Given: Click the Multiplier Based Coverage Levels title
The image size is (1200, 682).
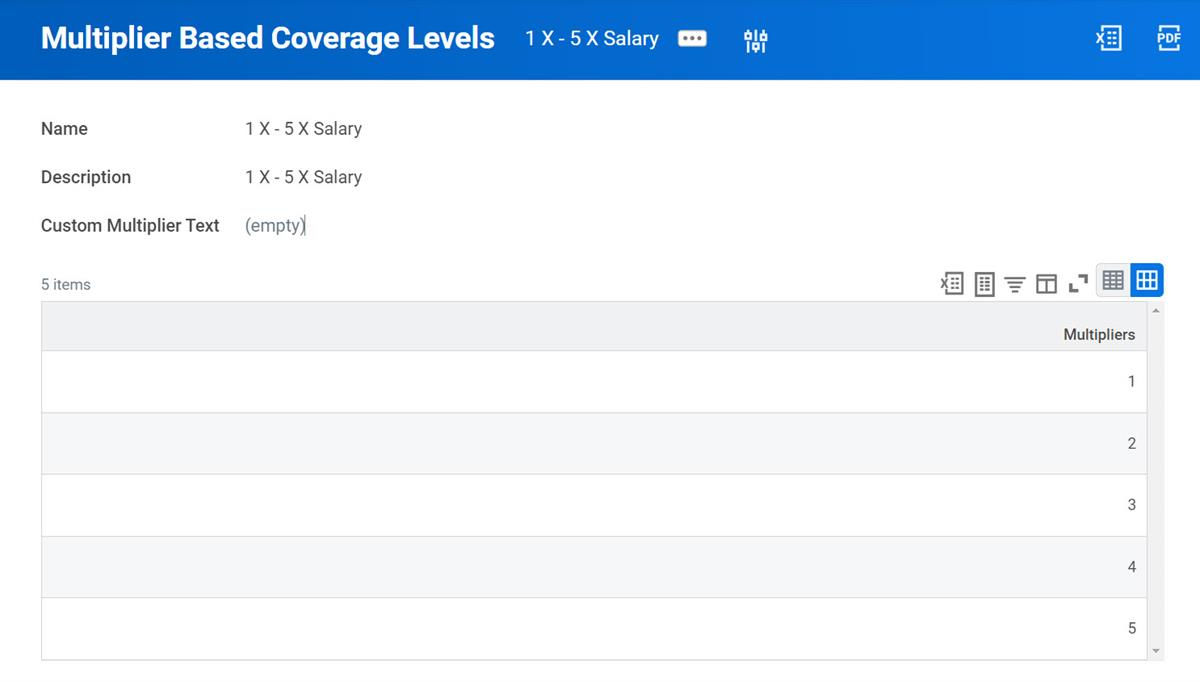Looking at the screenshot, I should coord(268,38).
